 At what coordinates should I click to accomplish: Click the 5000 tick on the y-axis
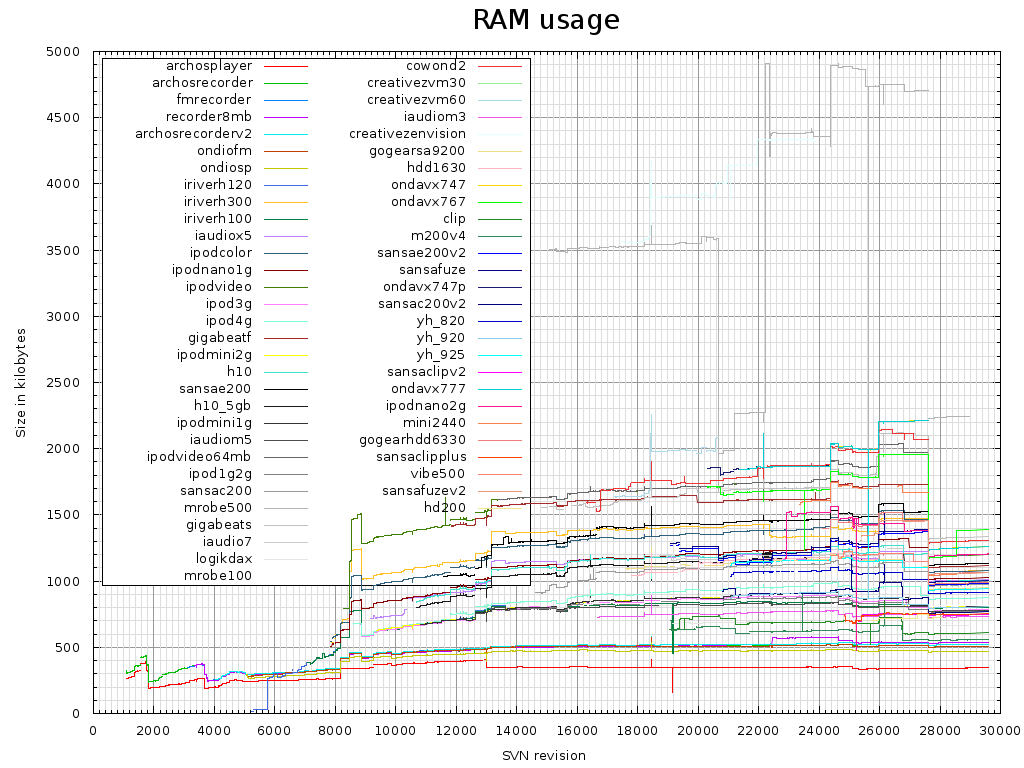[67, 51]
